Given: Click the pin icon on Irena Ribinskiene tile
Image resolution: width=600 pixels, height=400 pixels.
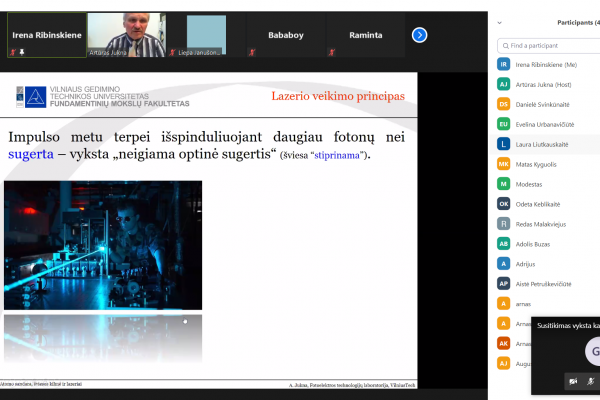Looking at the screenshot, I should [x=22, y=52].
